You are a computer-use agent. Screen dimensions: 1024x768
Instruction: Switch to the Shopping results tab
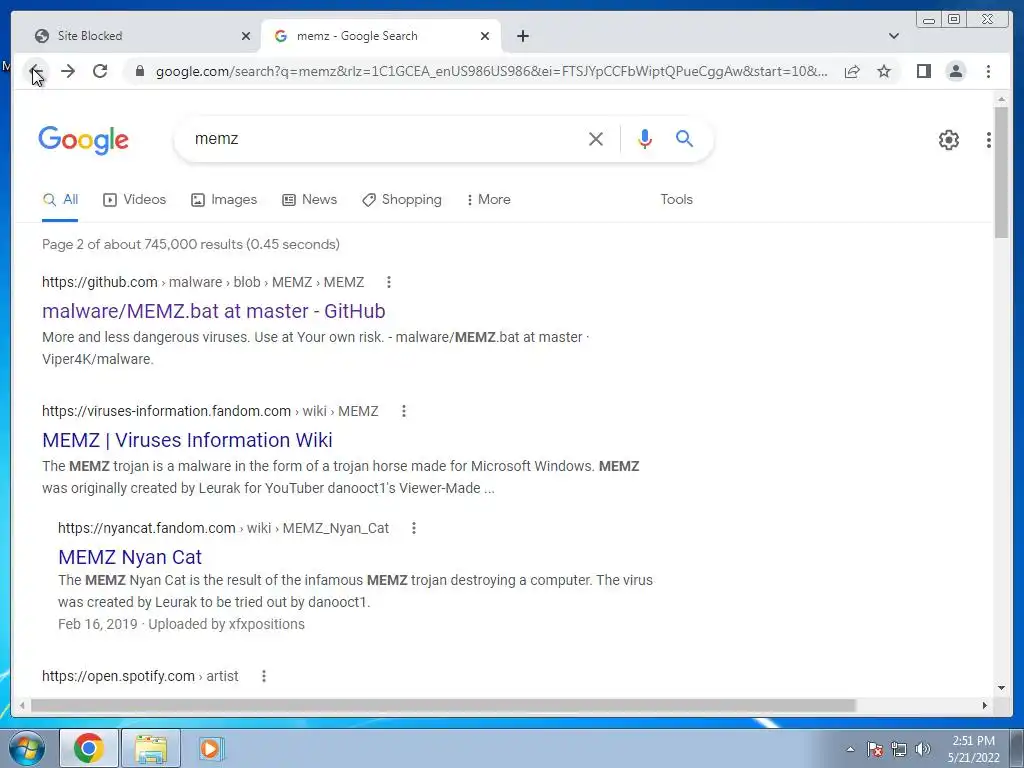[402, 200]
